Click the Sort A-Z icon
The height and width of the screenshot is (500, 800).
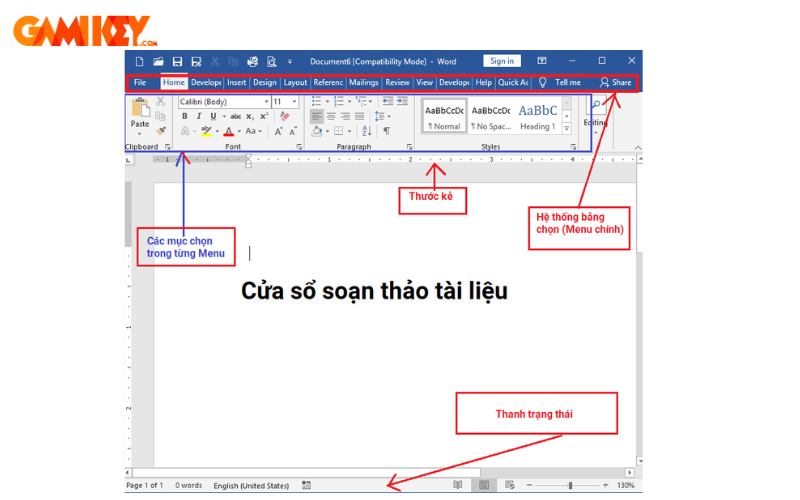367,131
